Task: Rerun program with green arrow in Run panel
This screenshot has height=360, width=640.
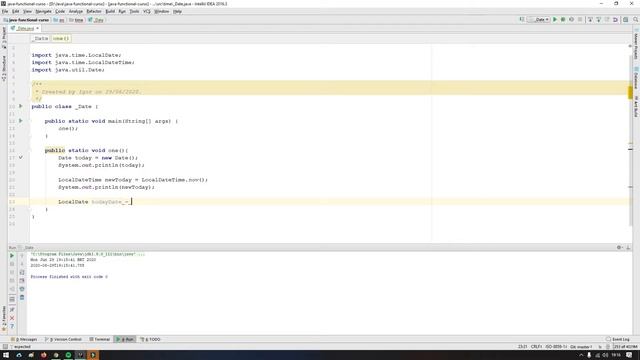Action: pyautogui.click(x=12, y=256)
